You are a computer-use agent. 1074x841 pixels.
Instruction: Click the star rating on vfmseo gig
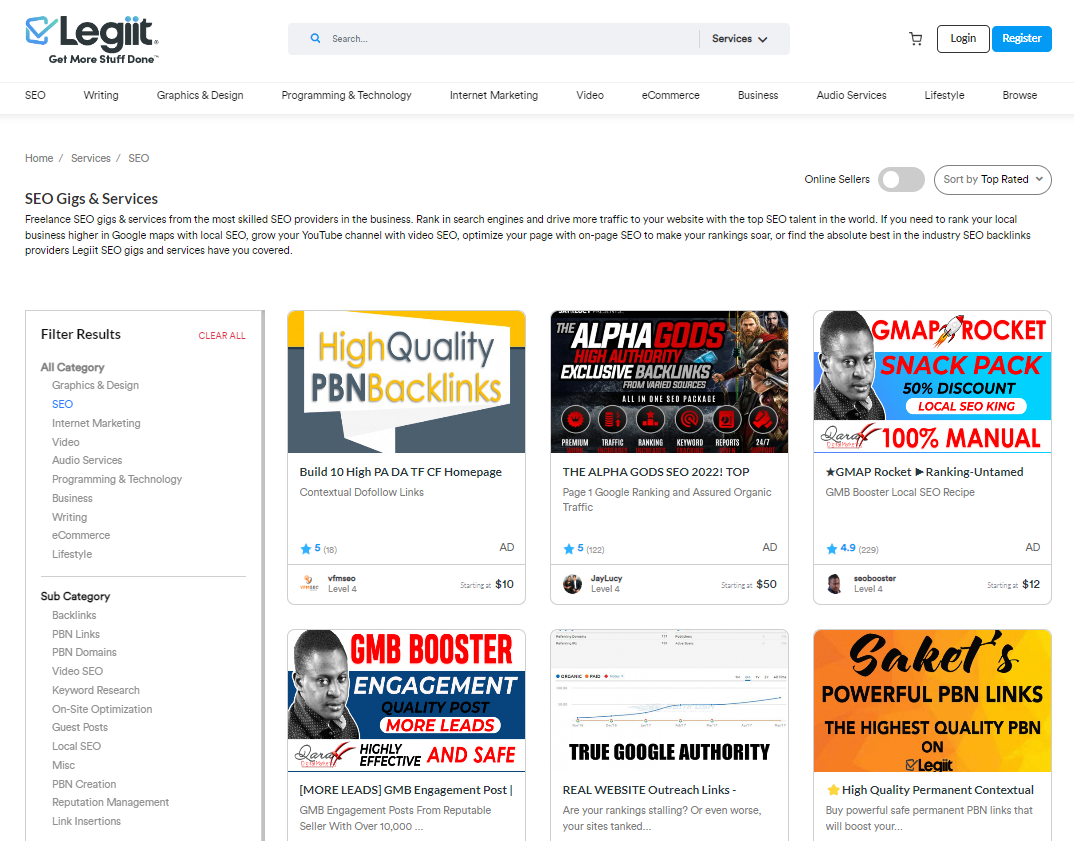305,549
